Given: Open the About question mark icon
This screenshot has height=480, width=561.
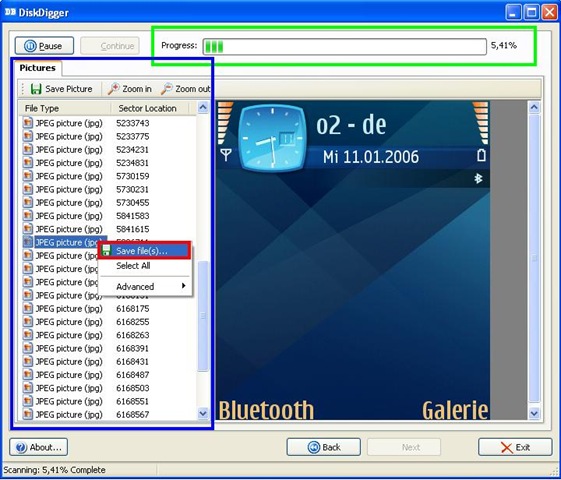Looking at the screenshot, I should pyautogui.click(x=21, y=447).
